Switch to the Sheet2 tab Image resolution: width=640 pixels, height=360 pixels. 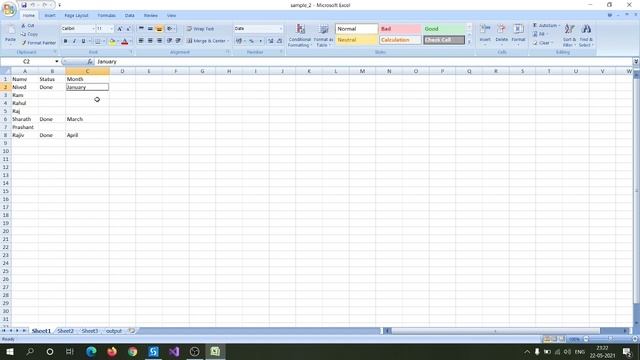coord(65,331)
